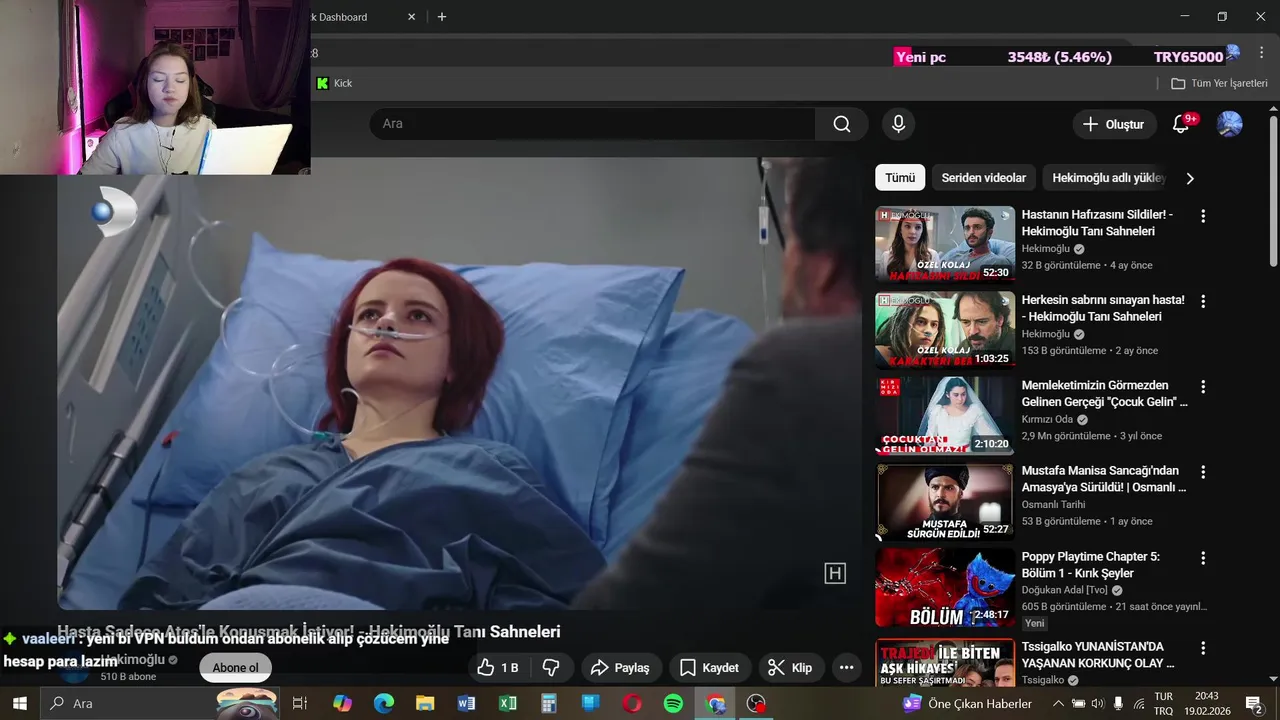Screen dimensions: 1280x720
Task: Open OBS Studio from taskbar
Action: tap(757, 703)
